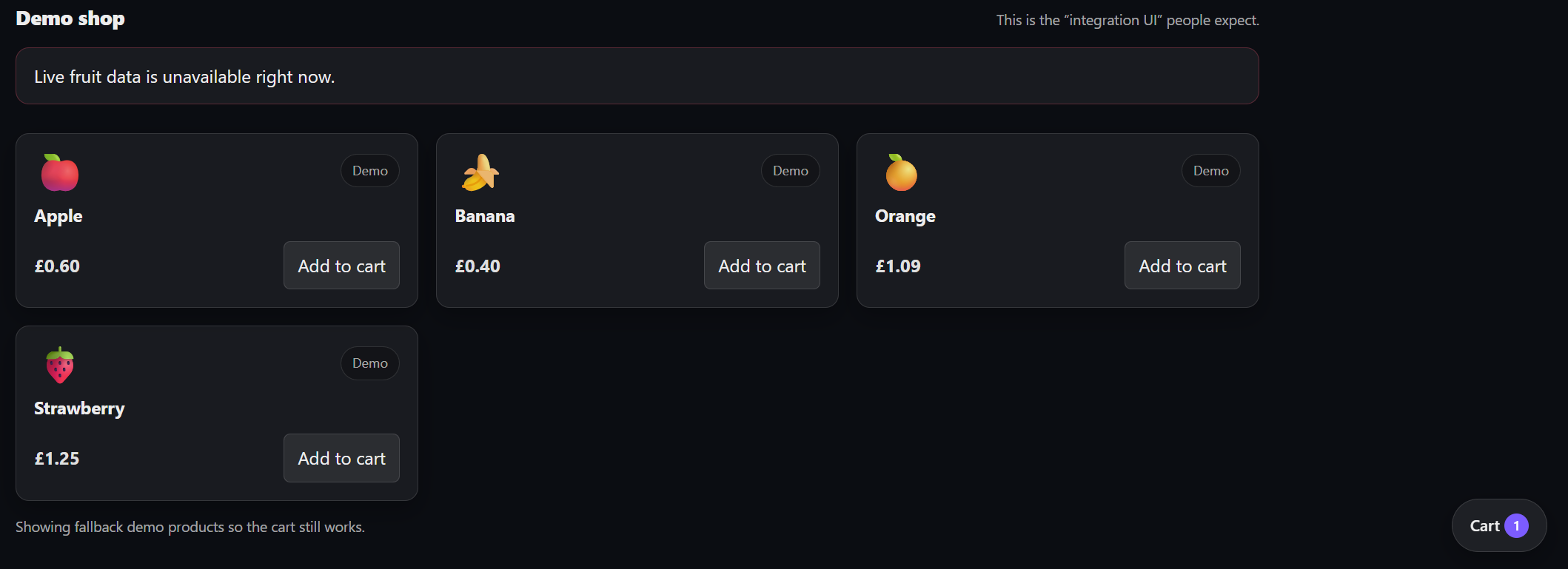The height and width of the screenshot is (569, 1568).
Task: Add Strawberry to cart
Action: pyautogui.click(x=341, y=458)
